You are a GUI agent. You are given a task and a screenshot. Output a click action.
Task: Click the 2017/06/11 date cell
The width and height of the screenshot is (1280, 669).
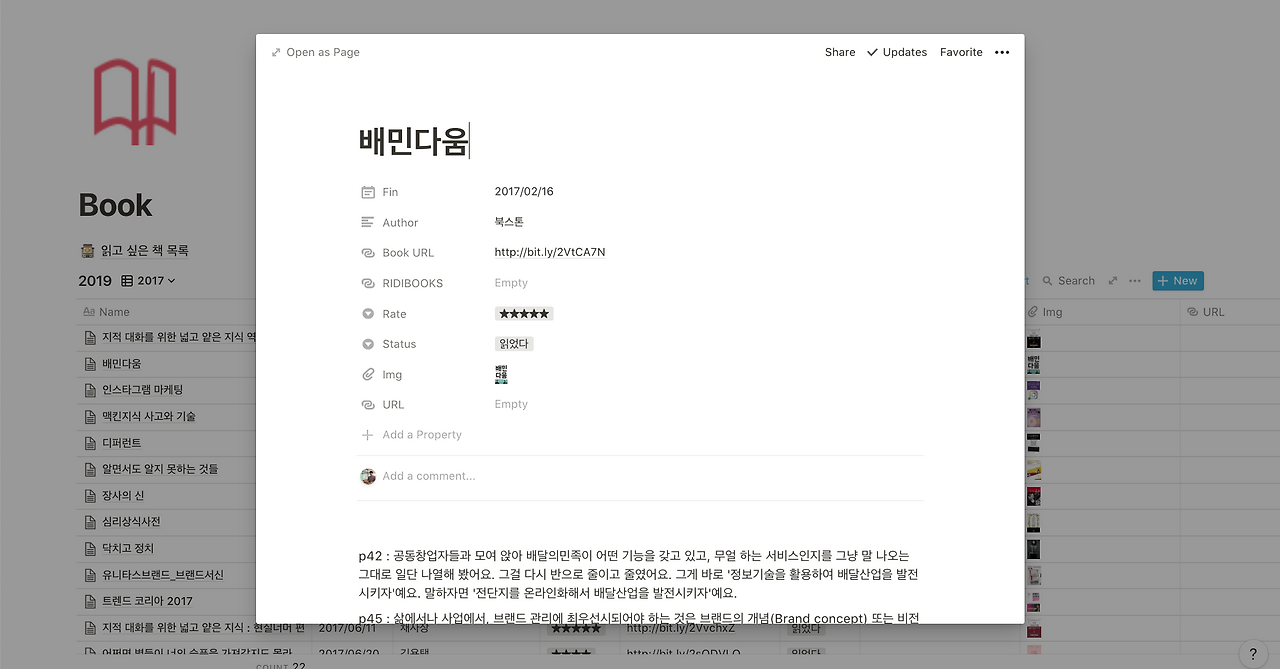point(347,628)
